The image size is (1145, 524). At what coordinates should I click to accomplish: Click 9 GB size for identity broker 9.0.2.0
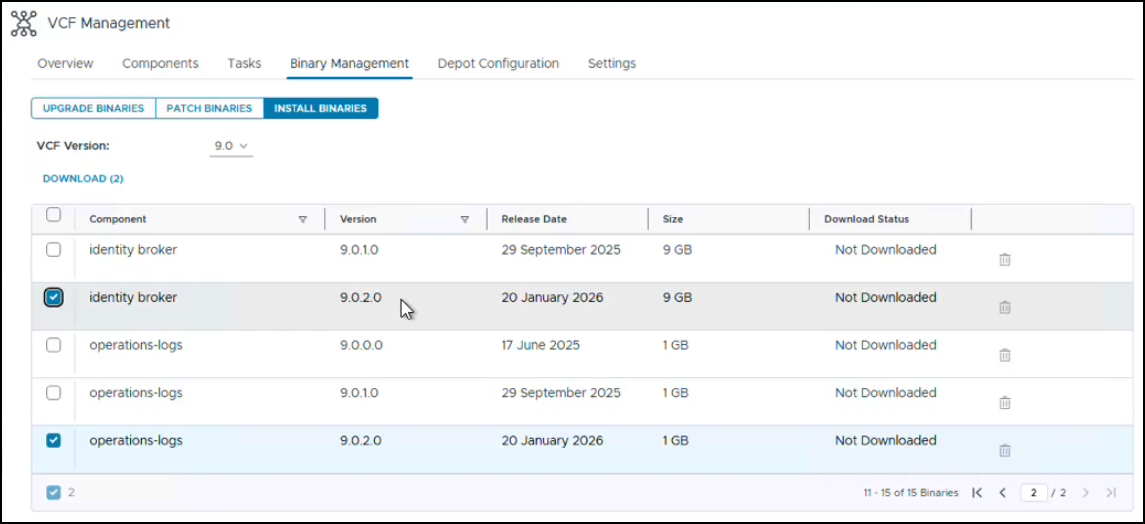(677, 297)
